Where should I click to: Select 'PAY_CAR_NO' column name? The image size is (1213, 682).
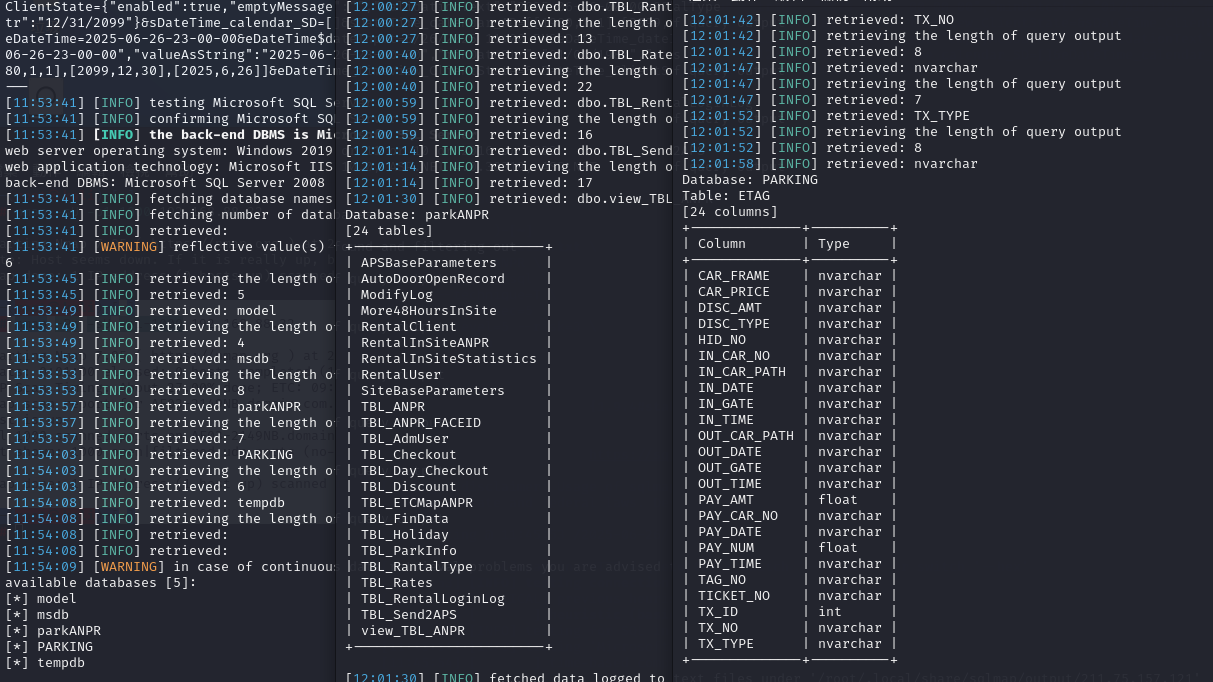tap(738, 516)
